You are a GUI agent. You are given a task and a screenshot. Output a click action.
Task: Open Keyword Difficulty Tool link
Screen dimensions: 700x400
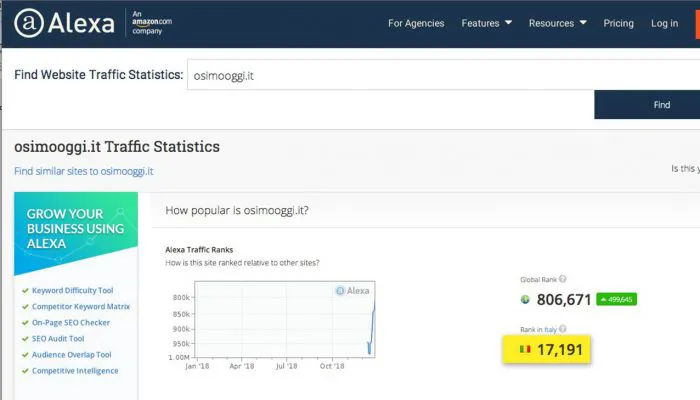click(72, 290)
